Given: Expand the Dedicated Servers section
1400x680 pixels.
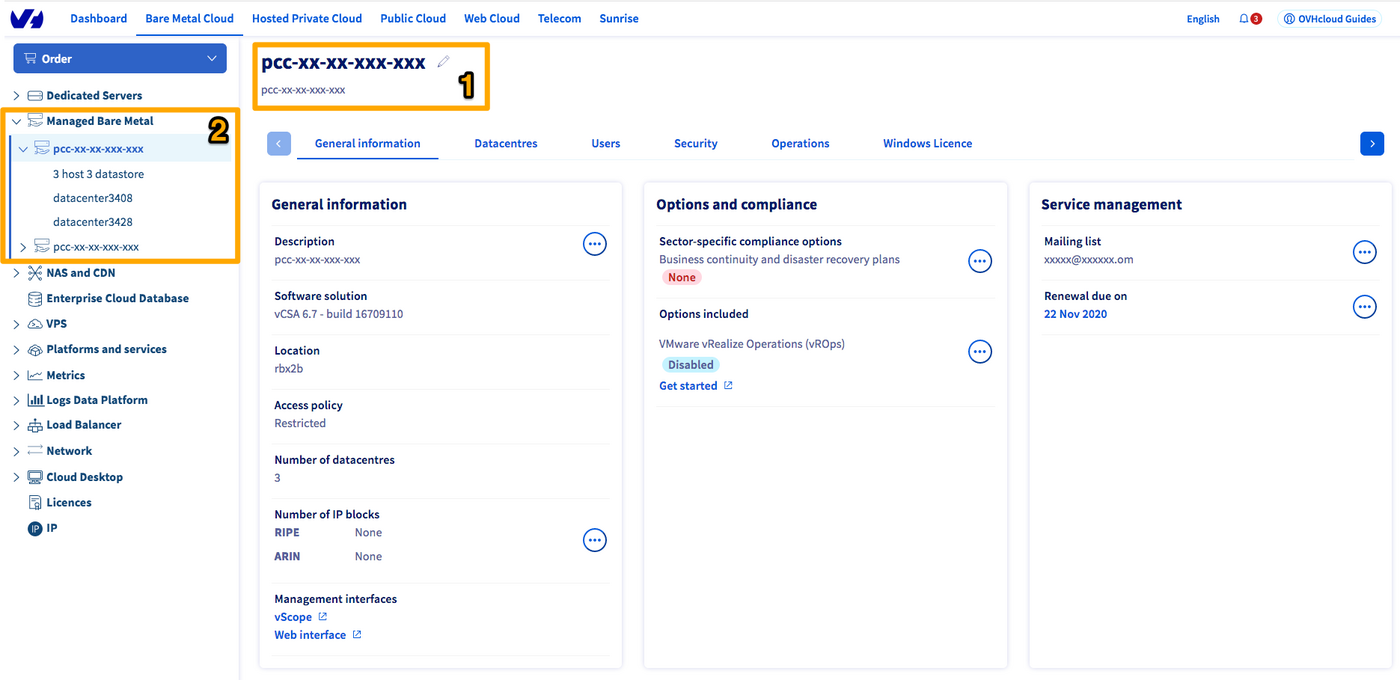Looking at the screenshot, I should tap(16, 96).
